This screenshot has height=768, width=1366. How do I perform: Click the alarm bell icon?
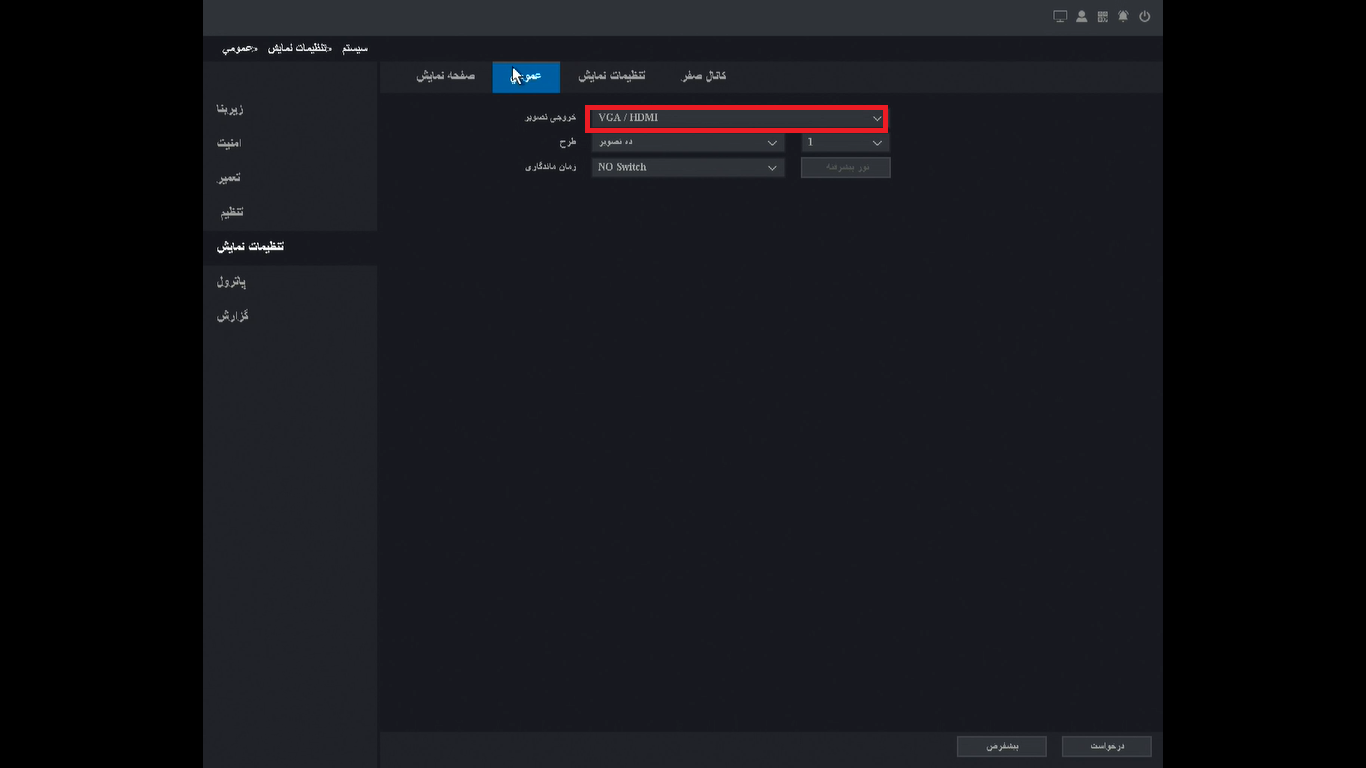tap(1124, 17)
